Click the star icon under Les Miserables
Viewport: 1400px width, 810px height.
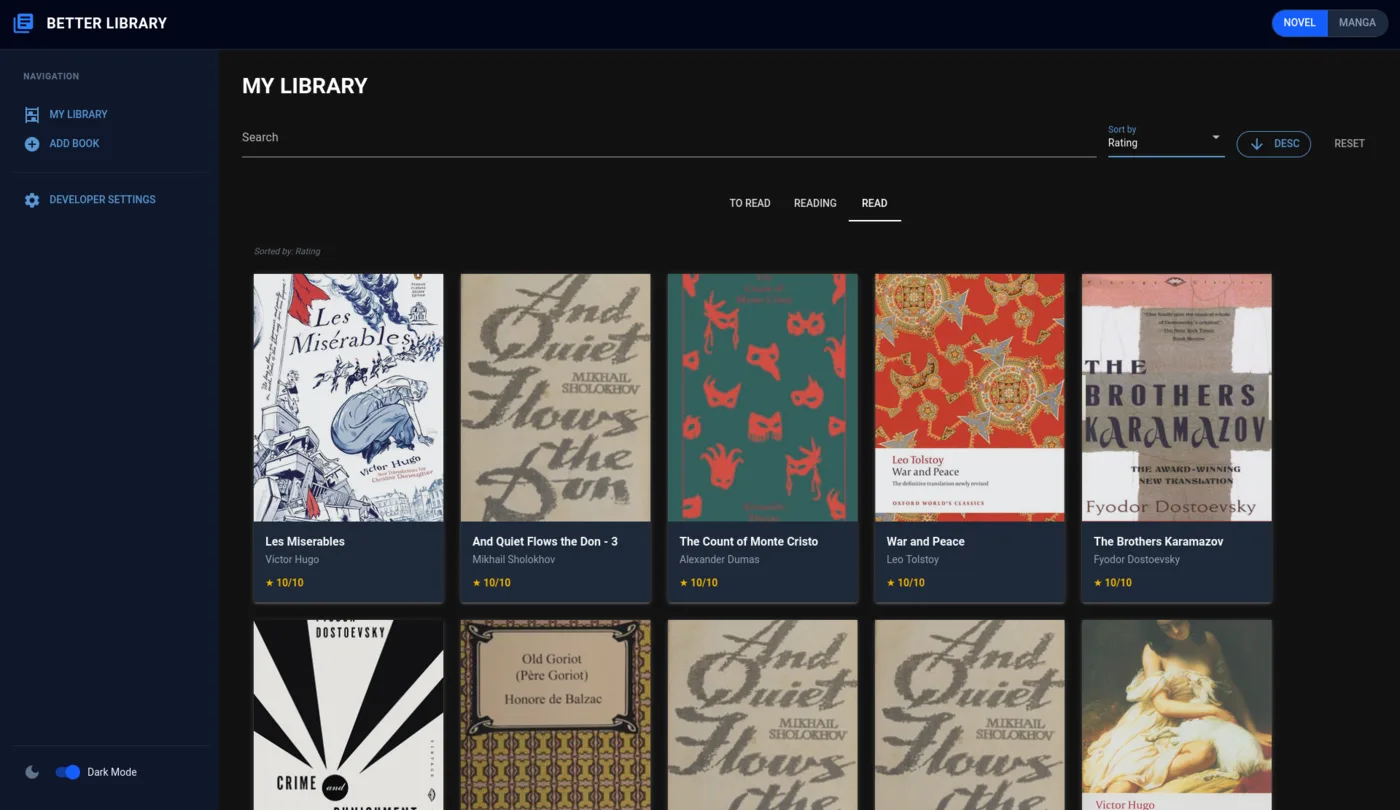pyautogui.click(x=269, y=582)
